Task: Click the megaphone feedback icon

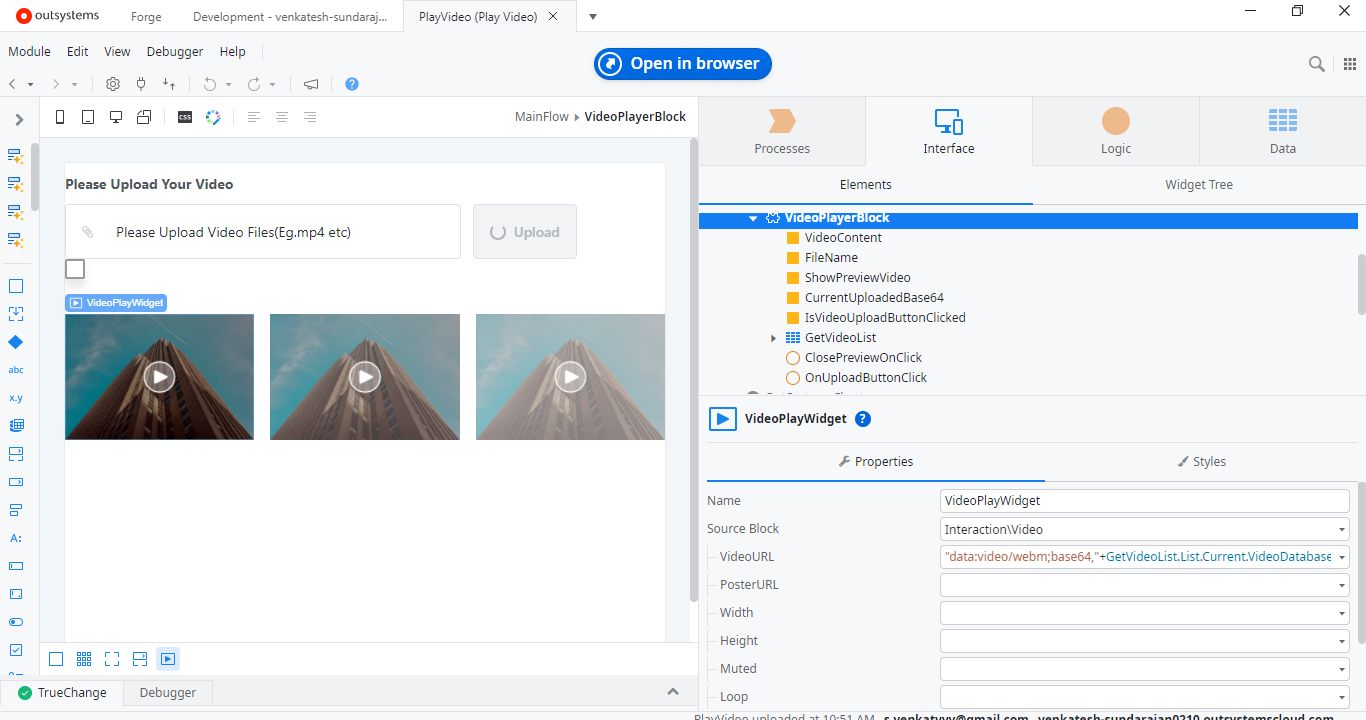Action: click(311, 85)
